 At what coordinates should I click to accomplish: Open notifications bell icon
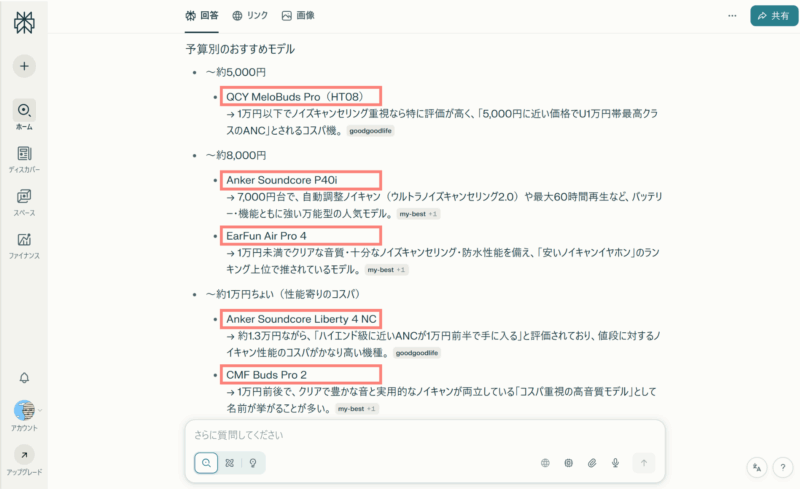click(x=24, y=378)
